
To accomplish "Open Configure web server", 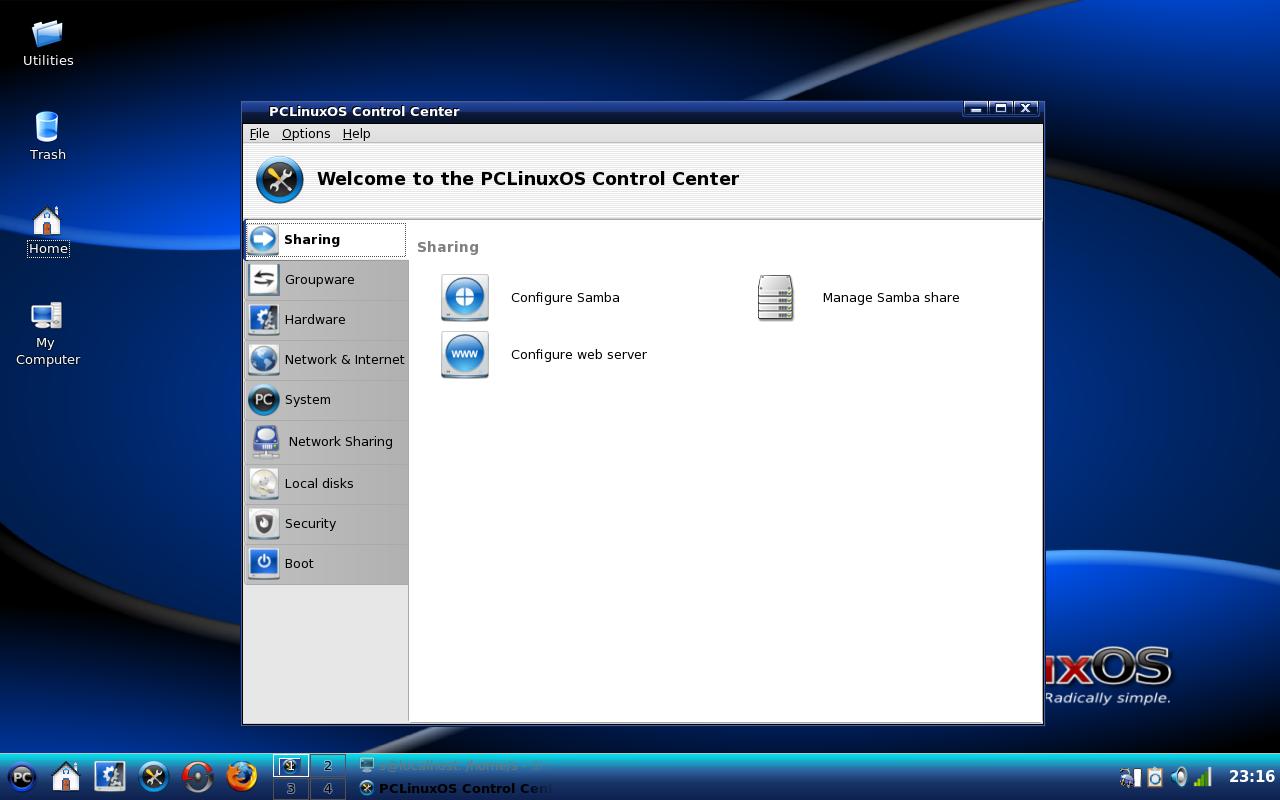I will [544, 354].
